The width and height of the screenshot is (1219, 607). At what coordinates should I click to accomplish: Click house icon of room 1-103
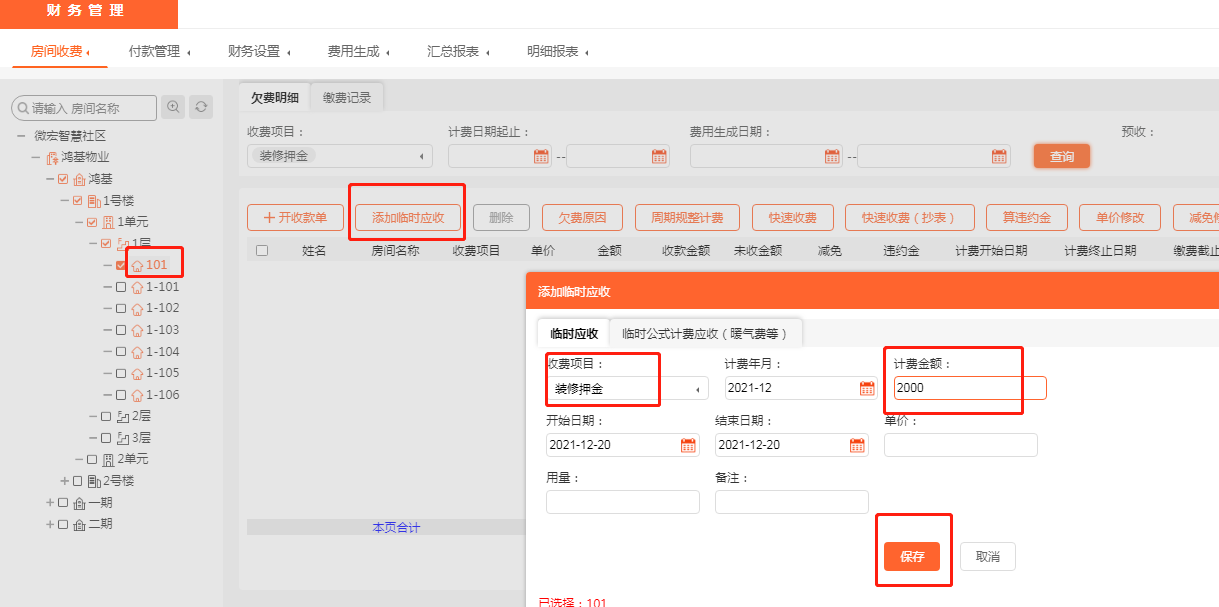tap(137, 330)
